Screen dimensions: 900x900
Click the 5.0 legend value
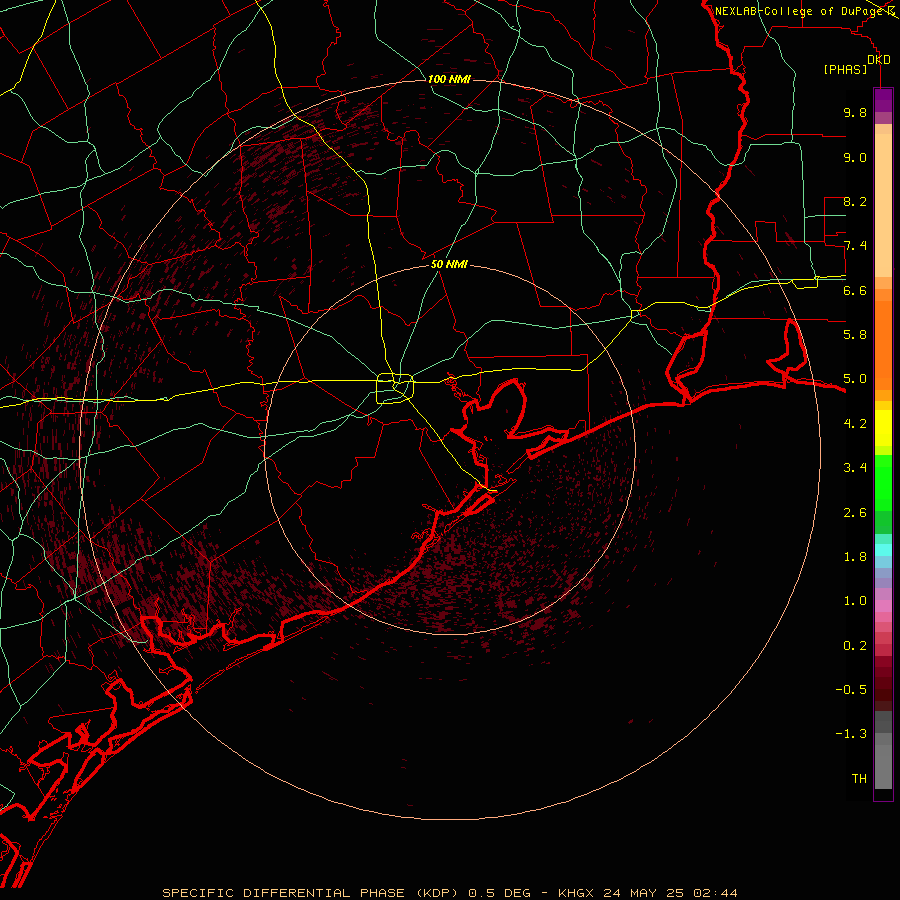(x=855, y=379)
